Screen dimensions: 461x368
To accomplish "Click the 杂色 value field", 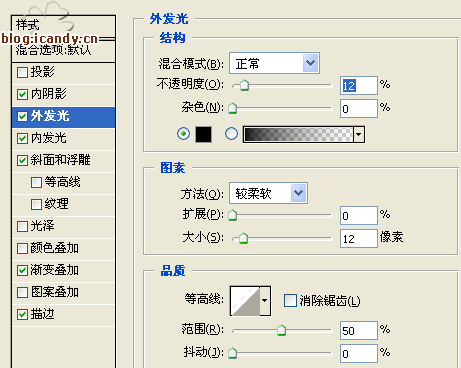I will 359,108.
